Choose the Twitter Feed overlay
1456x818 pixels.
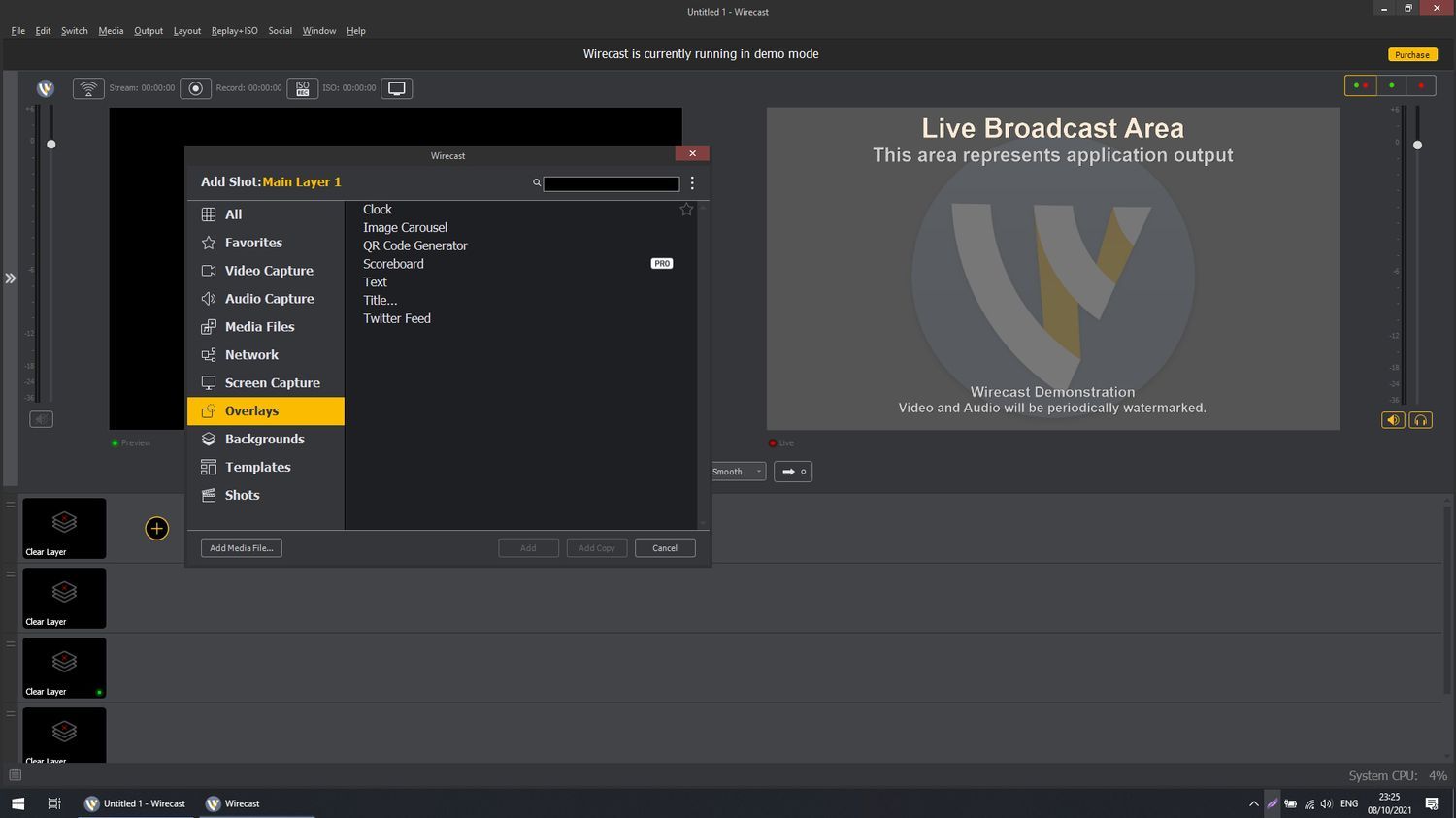396,318
